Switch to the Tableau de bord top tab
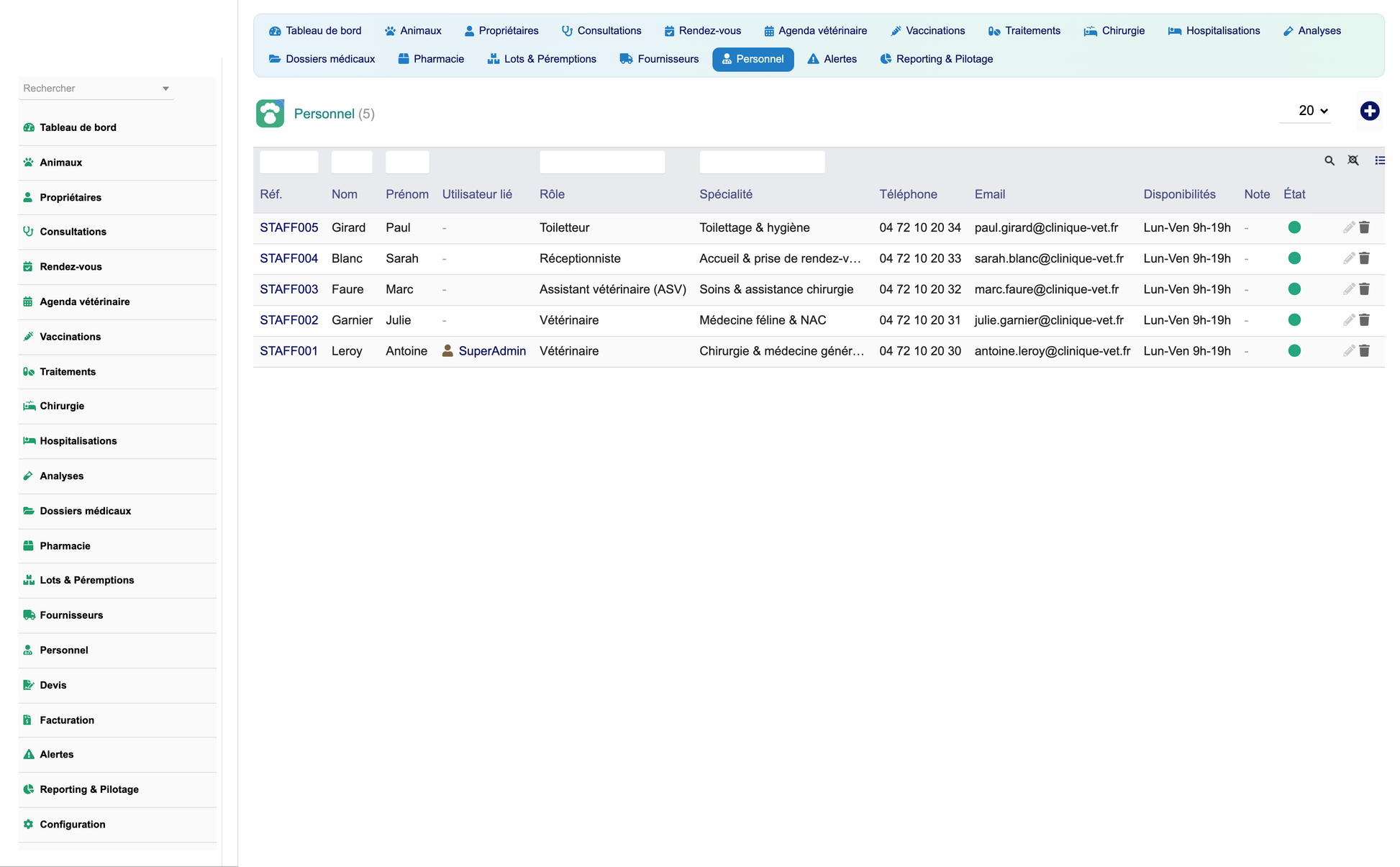The height and width of the screenshot is (867, 1400). tap(315, 31)
